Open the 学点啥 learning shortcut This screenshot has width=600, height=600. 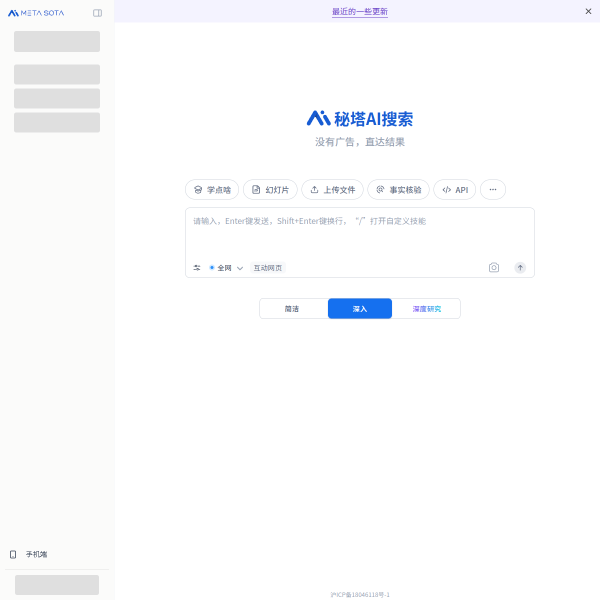tap(212, 190)
